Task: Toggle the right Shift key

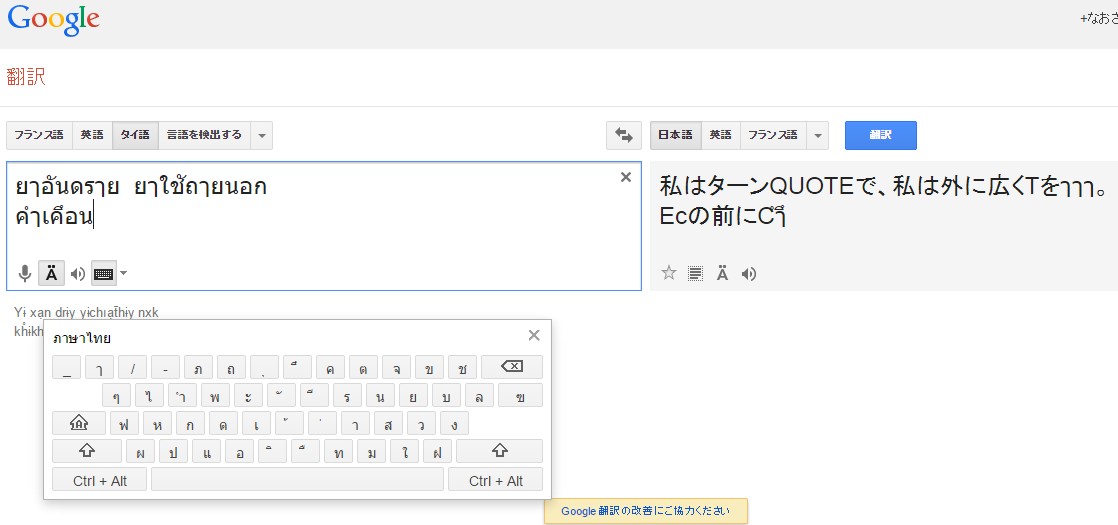Action: (x=499, y=451)
